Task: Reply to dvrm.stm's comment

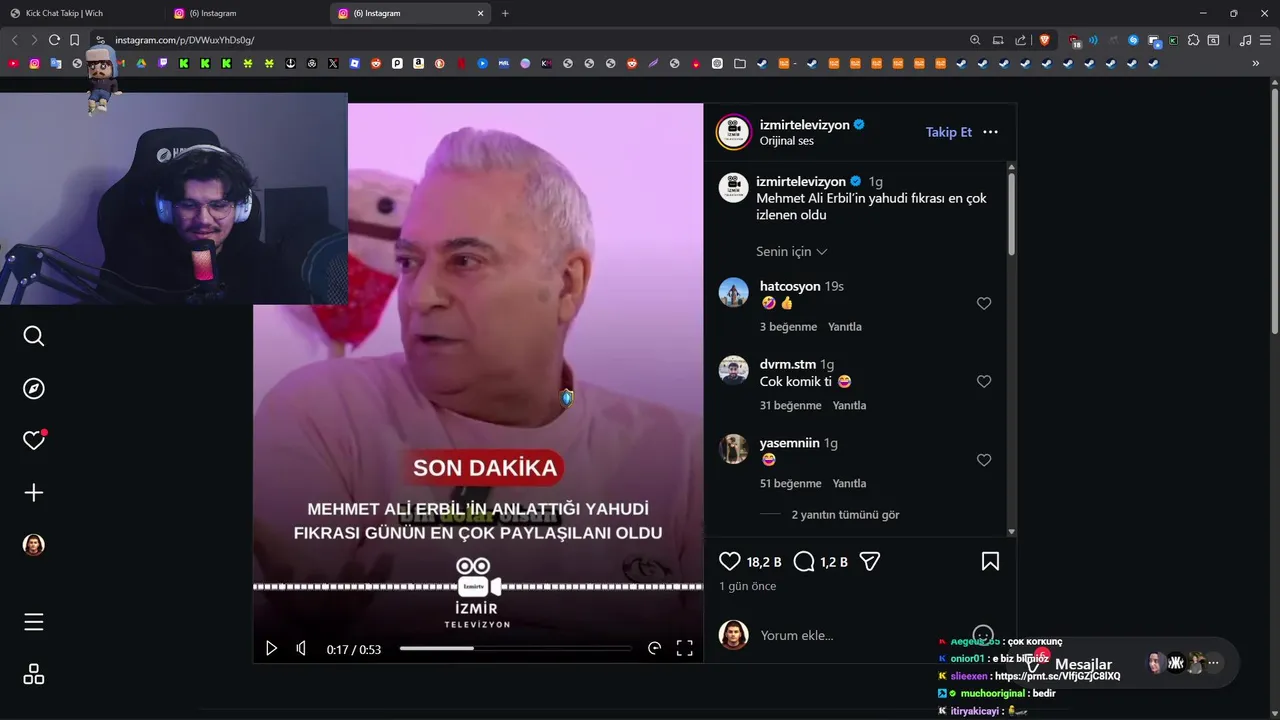Action: pyautogui.click(x=850, y=405)
